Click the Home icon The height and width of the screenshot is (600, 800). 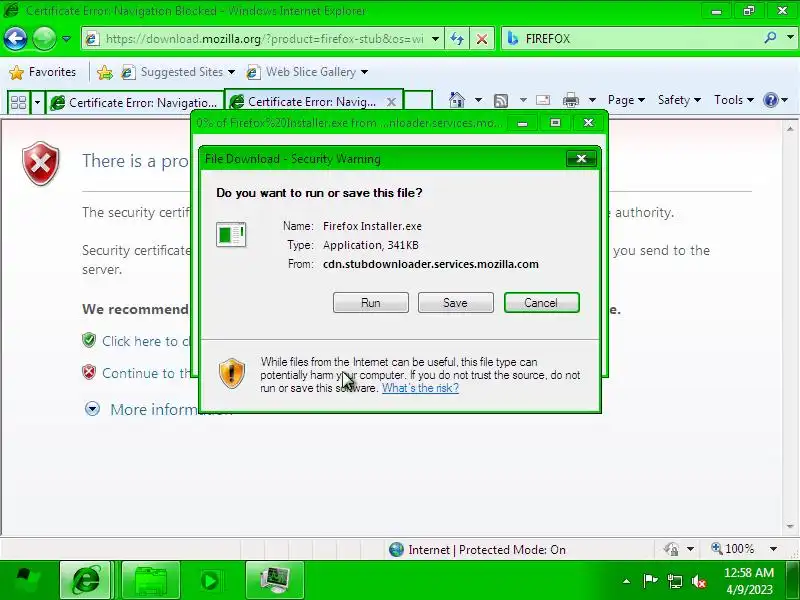[457, 100]
